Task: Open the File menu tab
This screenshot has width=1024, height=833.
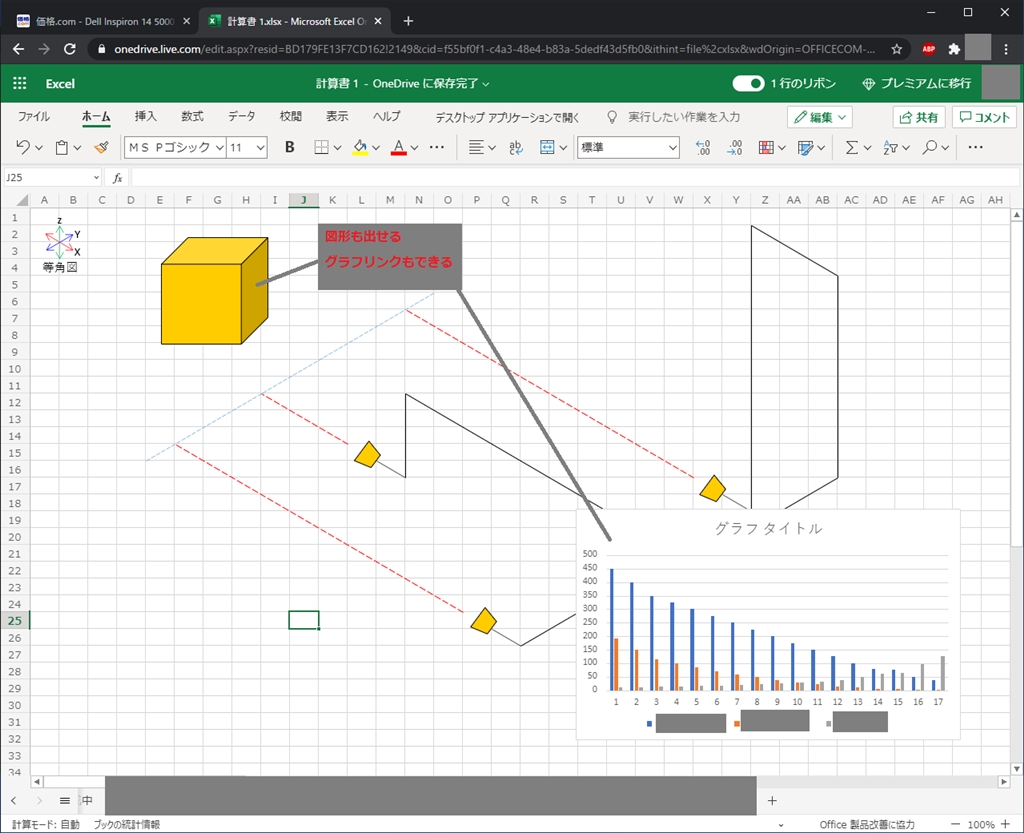Action: coord(33,116)
